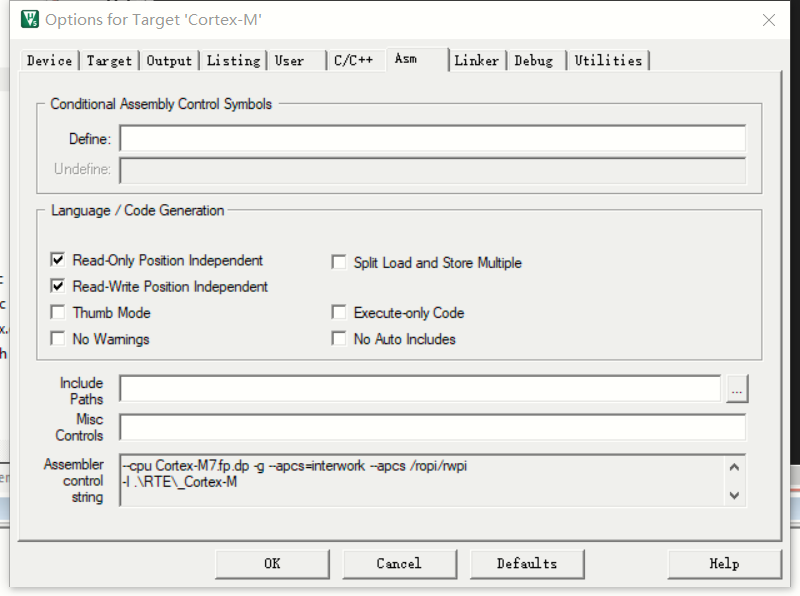Enable Split Load and Store Multiple
This screenshot has width=800, height=596.
point(339,262)
